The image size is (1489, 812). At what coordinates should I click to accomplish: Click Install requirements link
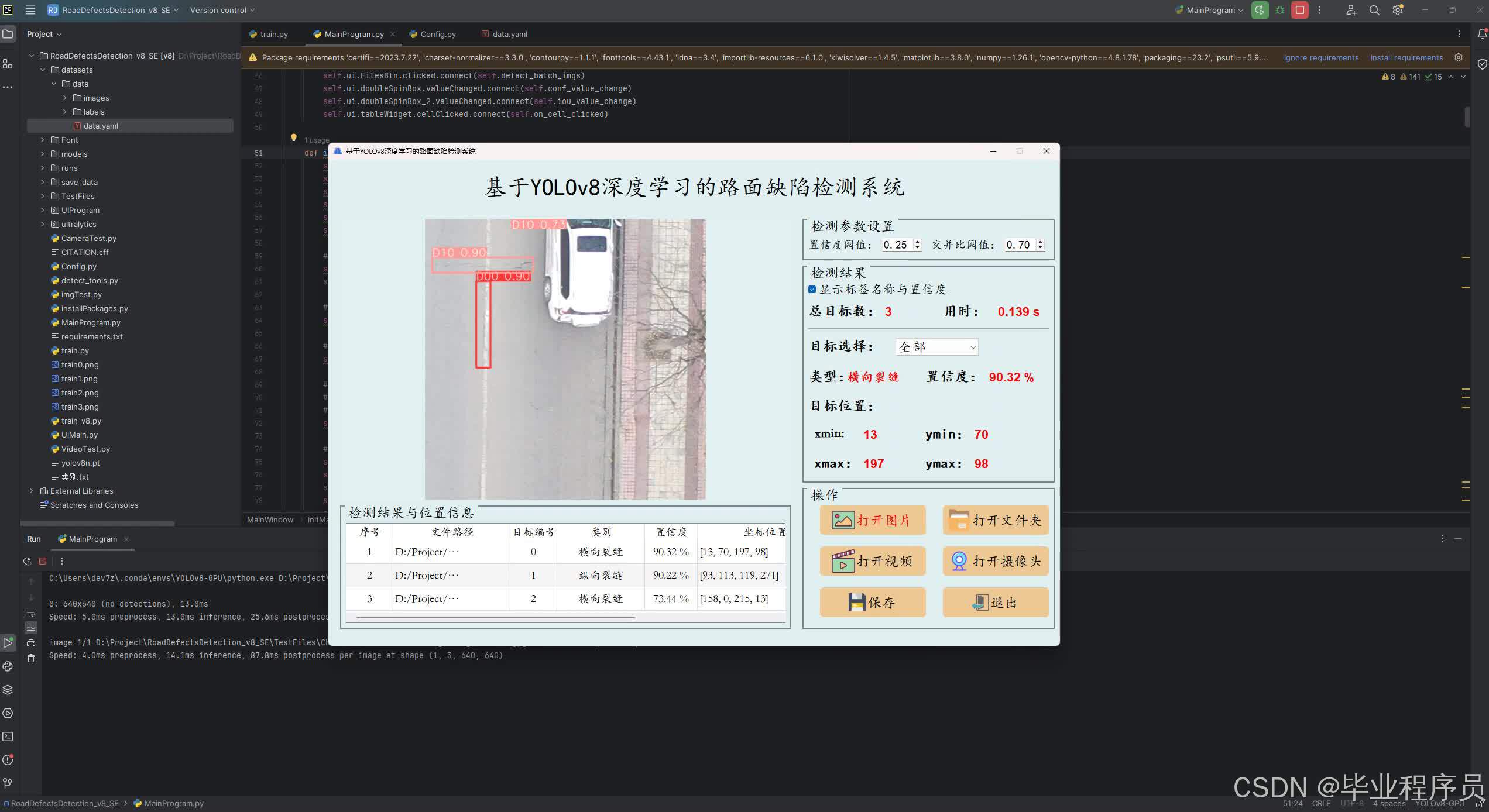[x=1406, y=57]
